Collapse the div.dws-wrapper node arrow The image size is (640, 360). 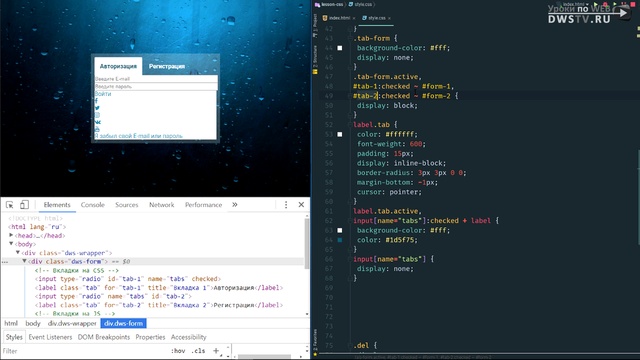[x=18, y=253]
